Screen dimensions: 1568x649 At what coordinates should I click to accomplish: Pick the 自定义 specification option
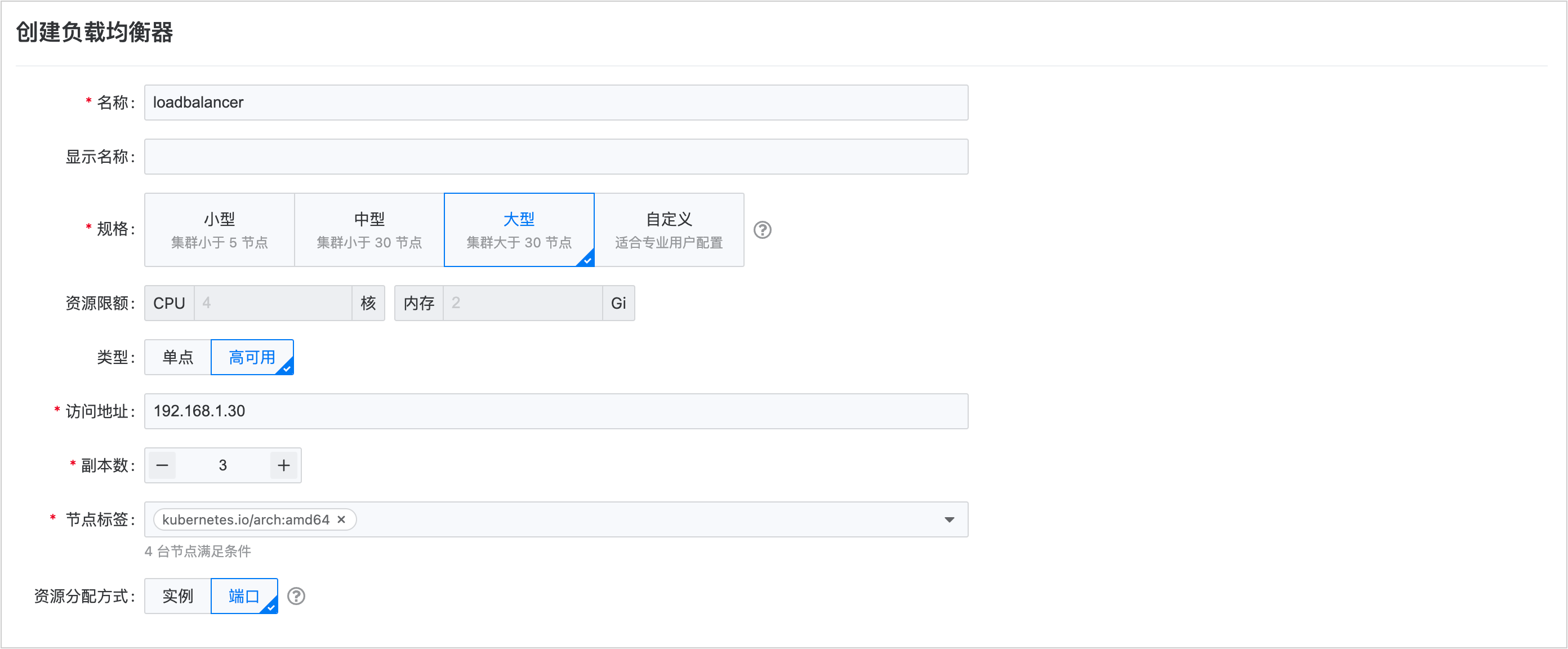click(x=669, y=230)
